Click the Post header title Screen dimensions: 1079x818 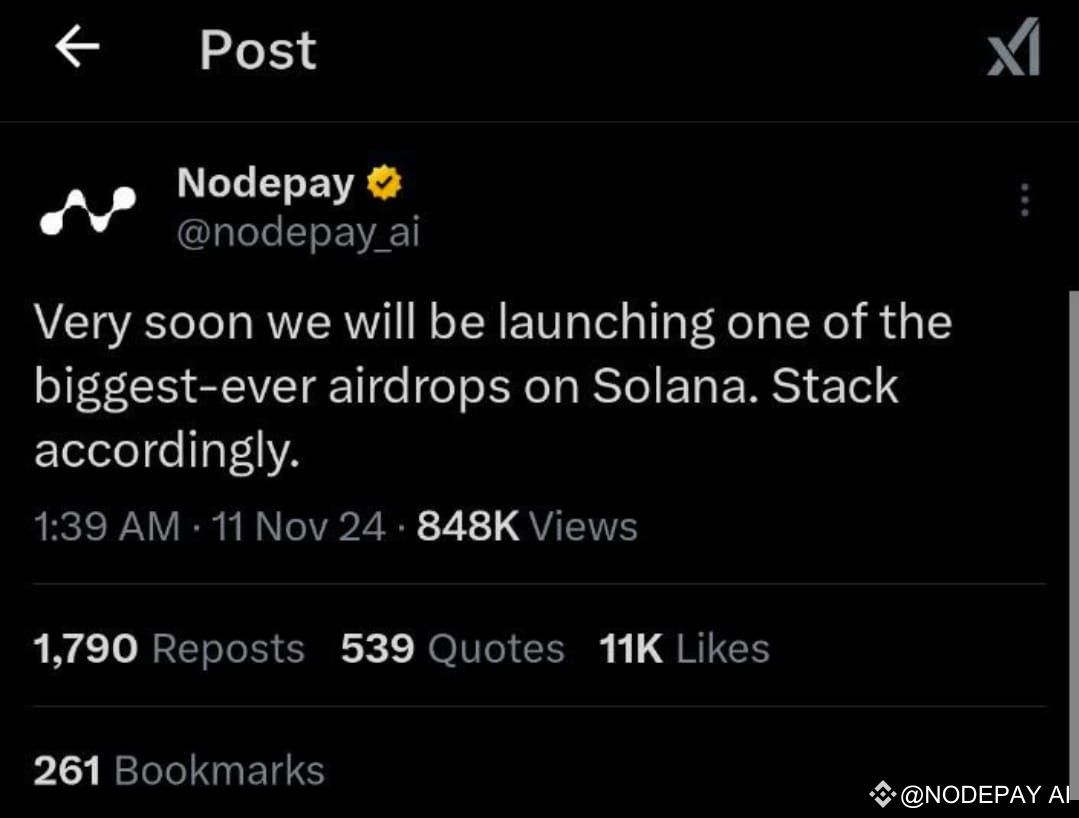click(x=258, y=50)
